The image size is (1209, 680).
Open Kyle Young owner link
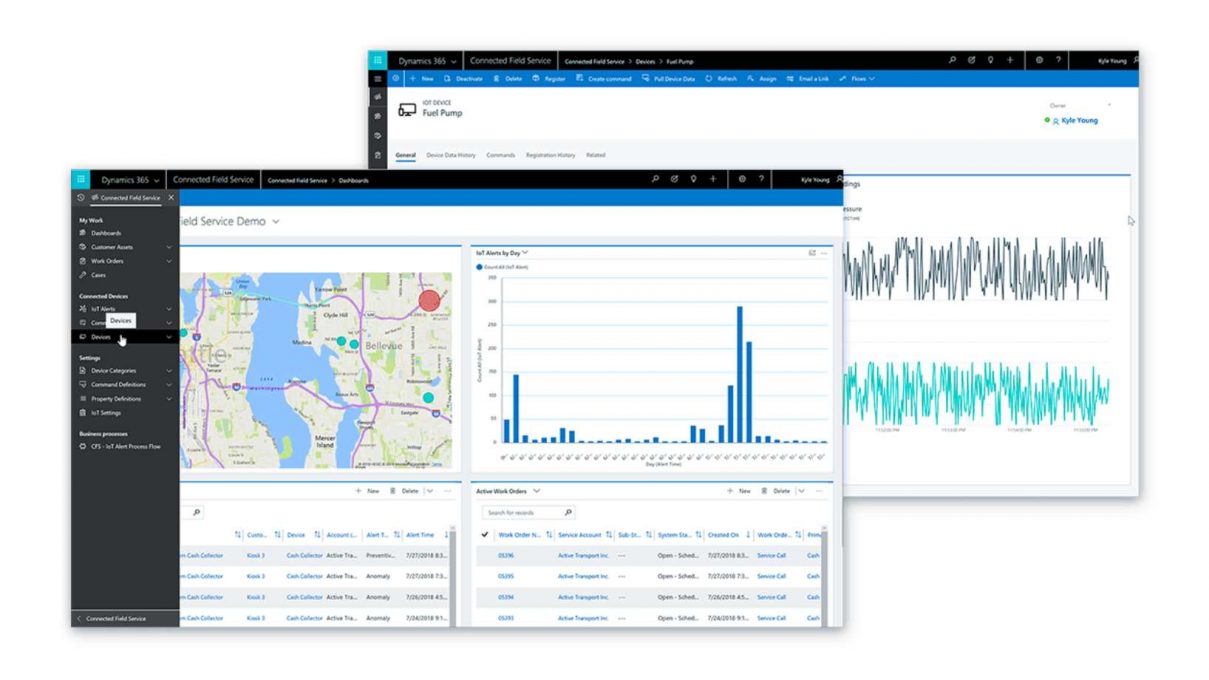click(x=1079, y=120)
